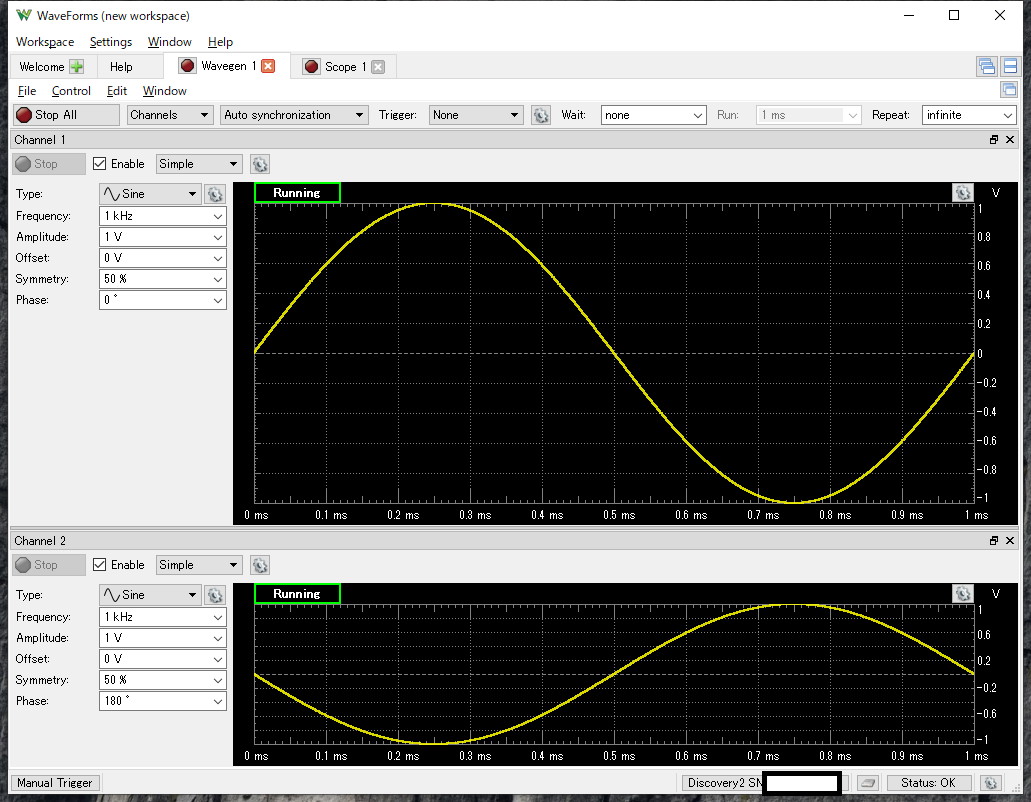The image size is (1031, 802).
Task: Undock the Channel 2 panel
Action: [x=994, y=540]
